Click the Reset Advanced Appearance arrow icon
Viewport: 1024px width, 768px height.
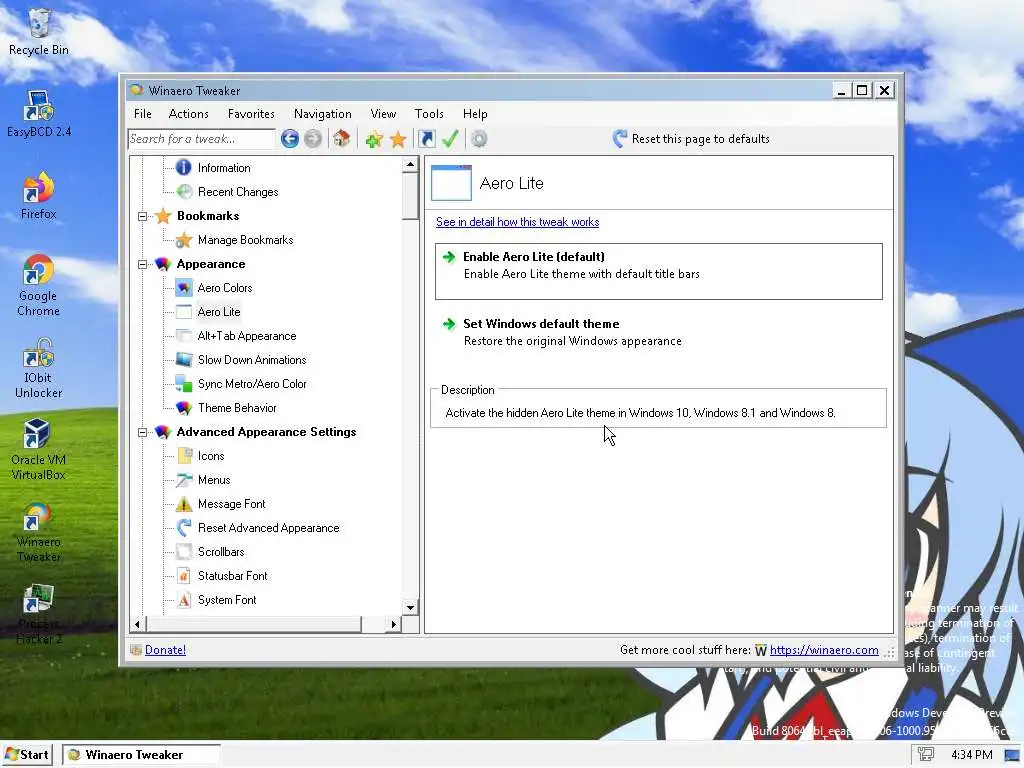pyautogui.click(x=184, y=528)
